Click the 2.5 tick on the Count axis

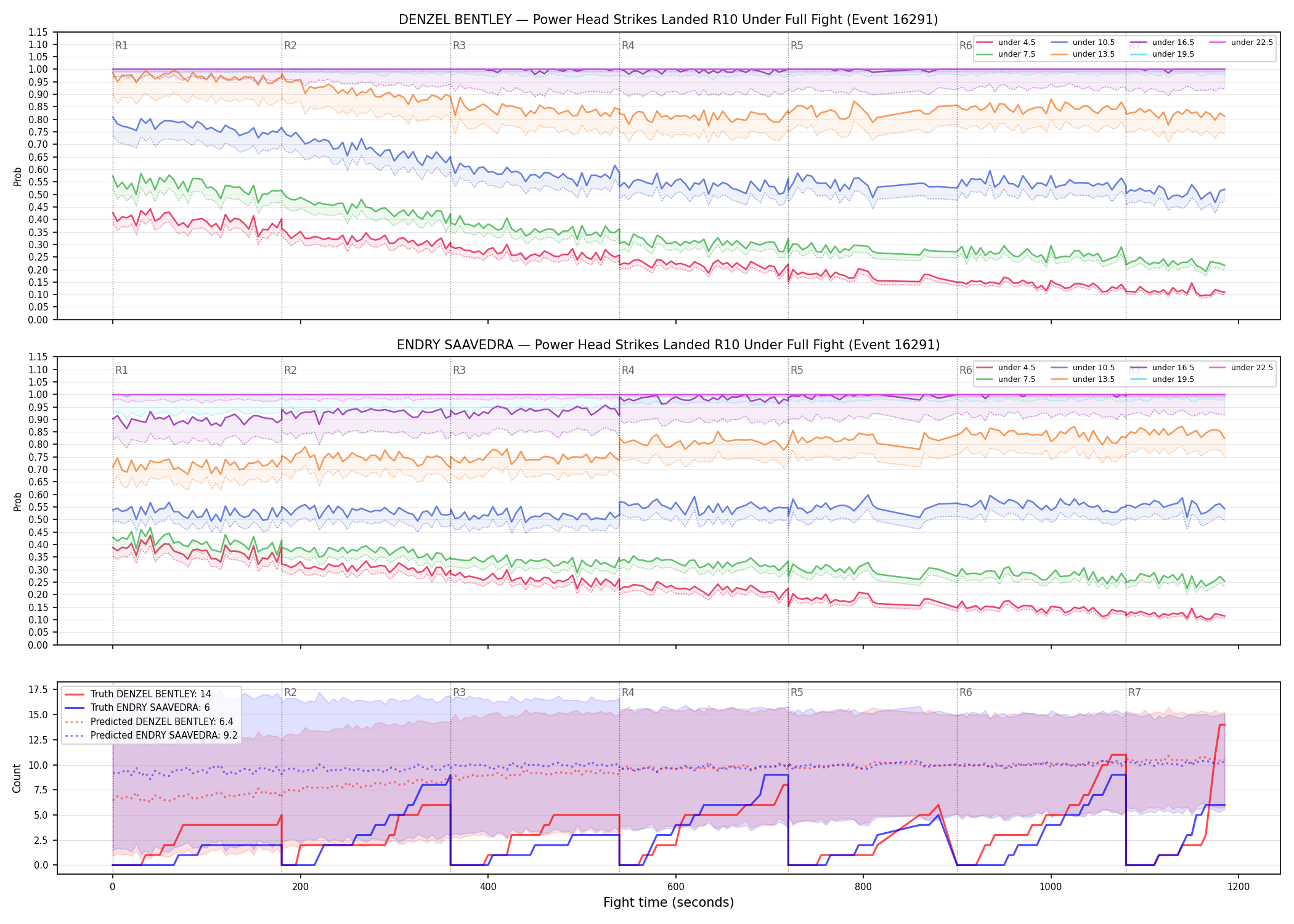pyautogui.click(x=41, y=840)
